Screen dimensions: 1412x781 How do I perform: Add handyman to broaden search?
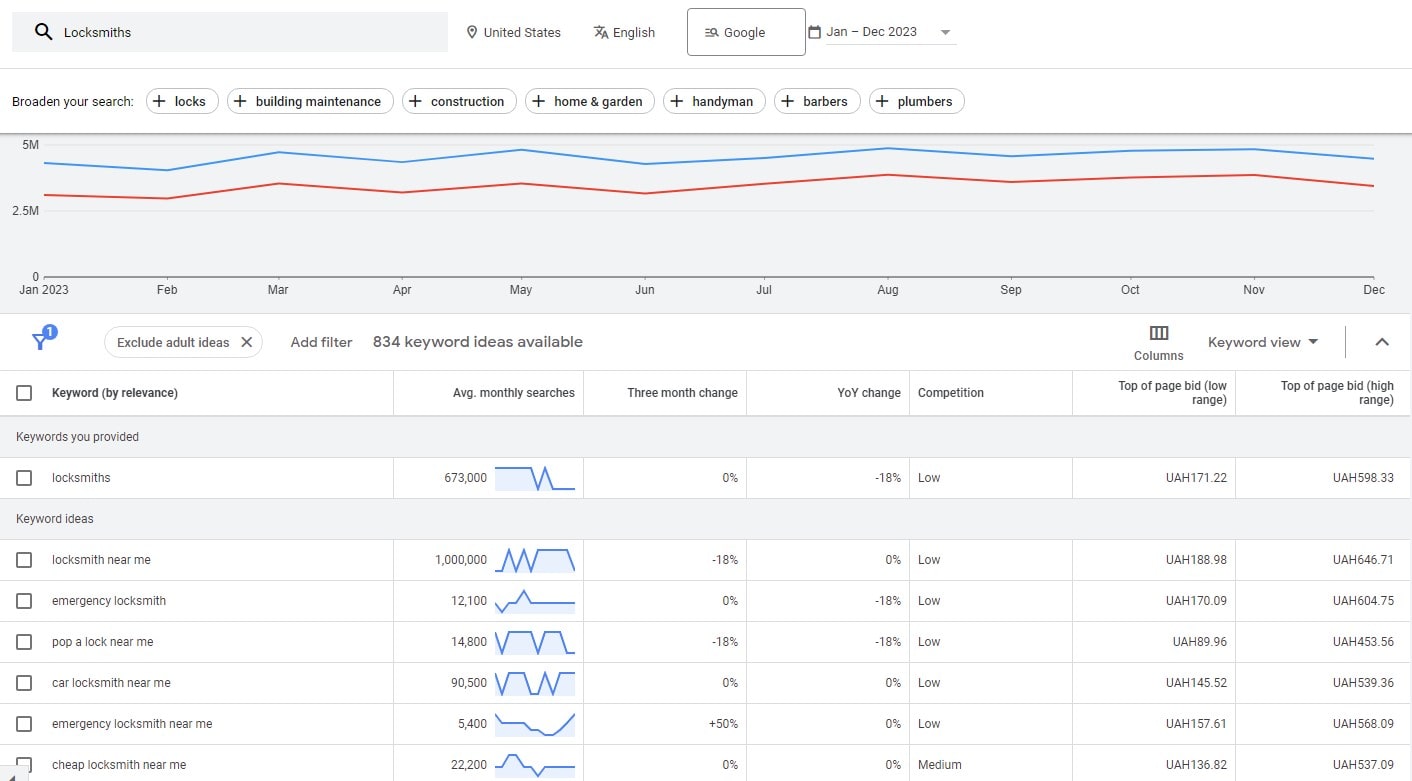[x=714, y=101]
